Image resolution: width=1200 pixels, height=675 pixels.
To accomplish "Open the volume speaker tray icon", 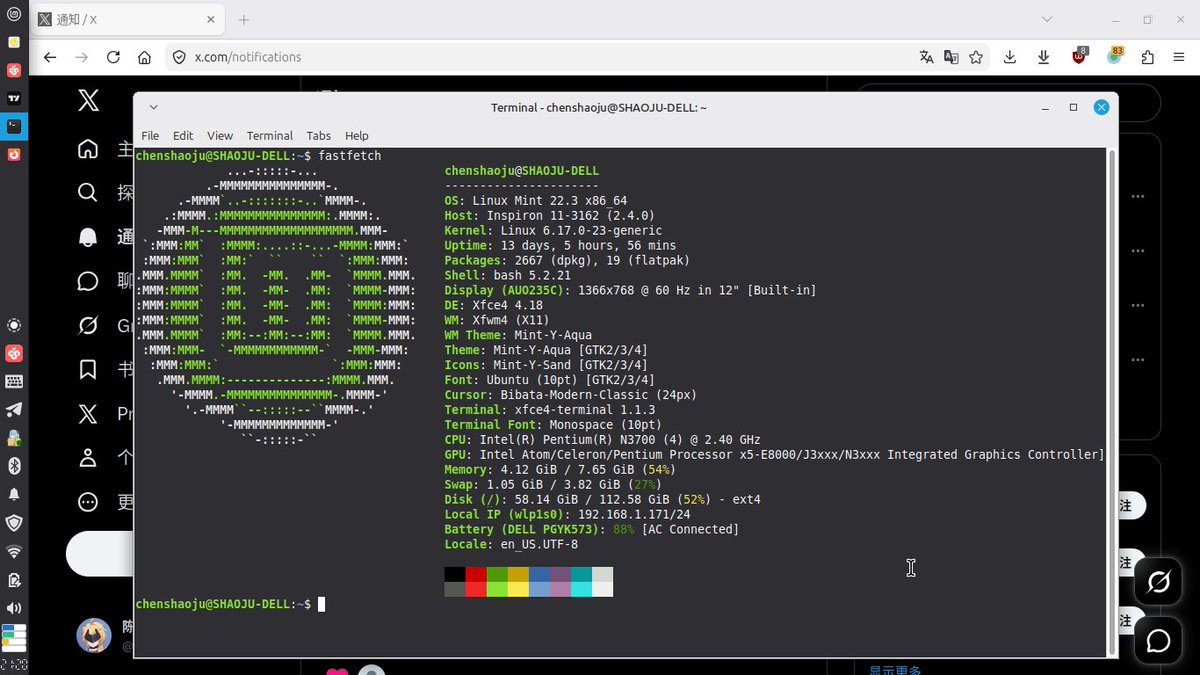I will (x=14, y=608).
